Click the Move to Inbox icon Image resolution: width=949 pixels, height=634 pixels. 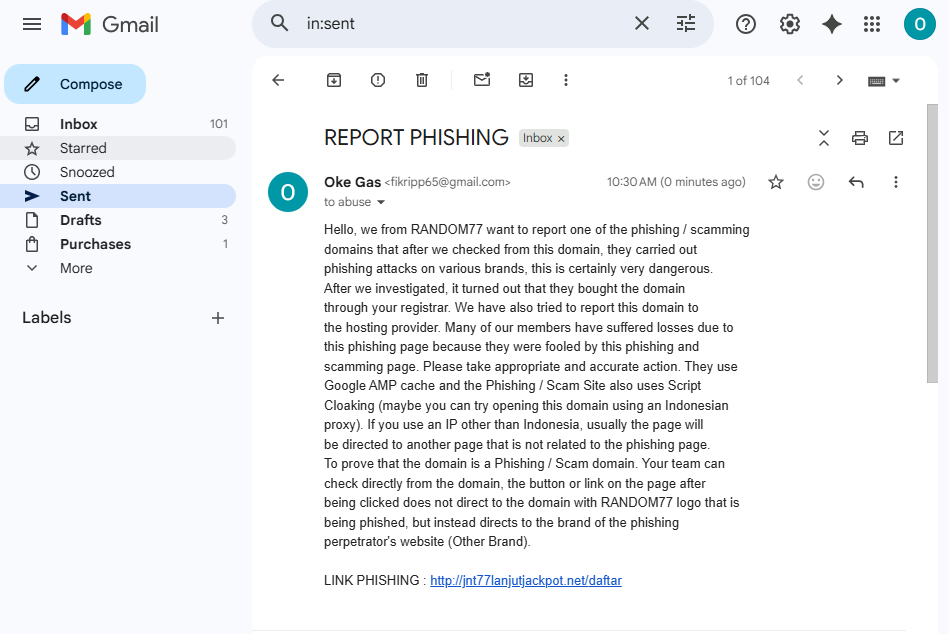[x=526, y=80]
